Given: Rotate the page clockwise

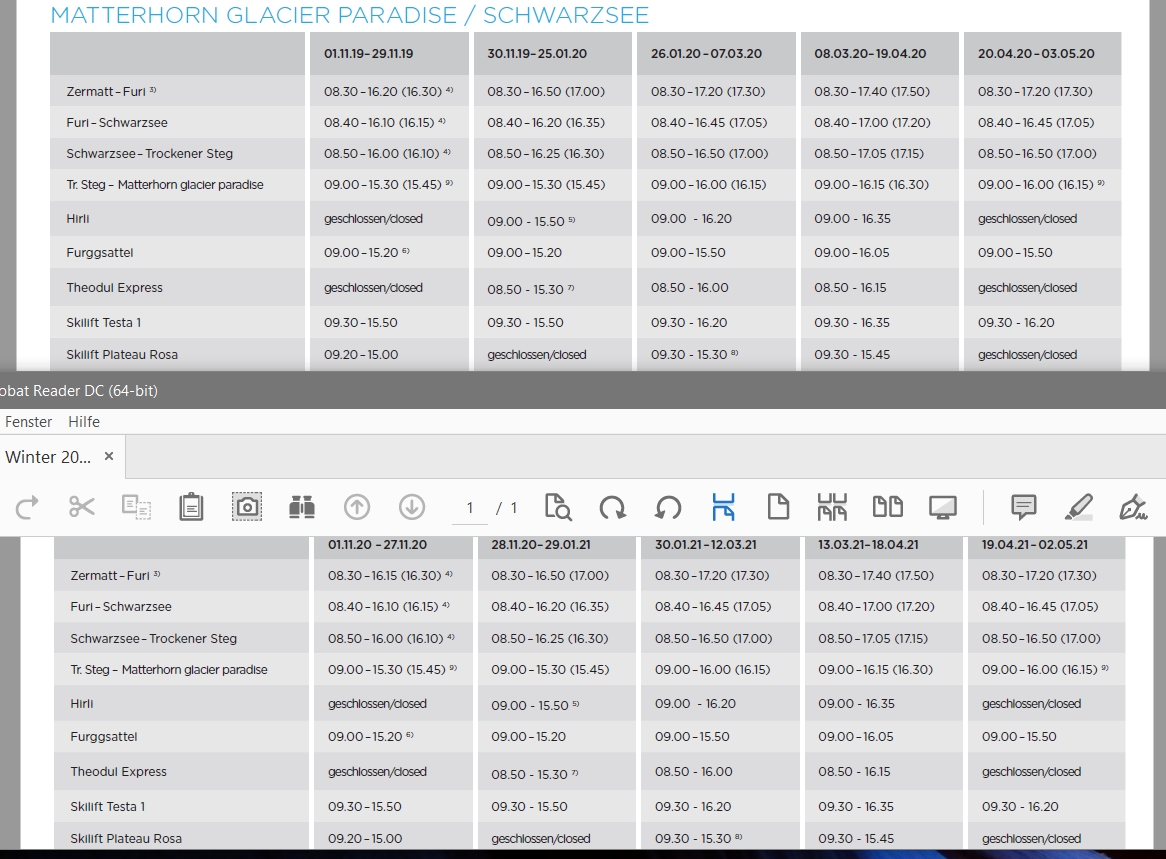Looking at the screenshot, I should [x=613, y=508].
